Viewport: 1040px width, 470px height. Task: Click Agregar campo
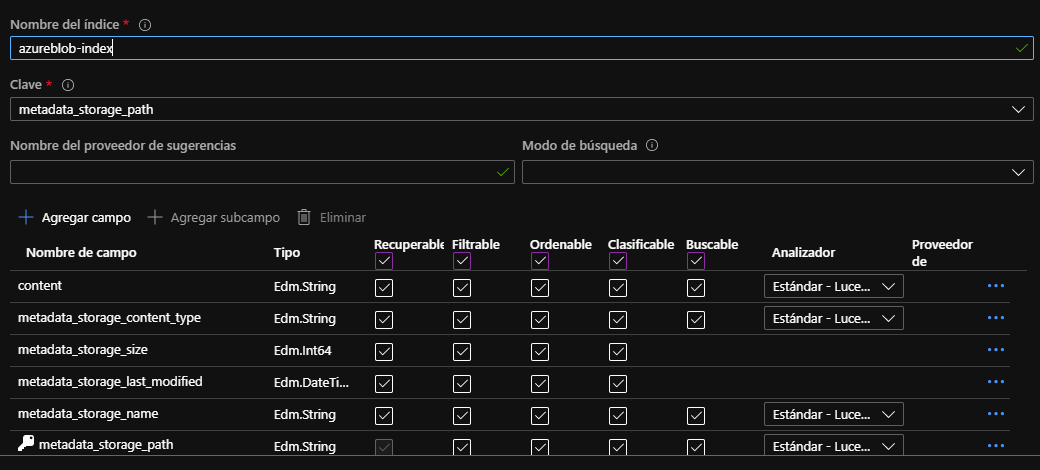click(x=74, y=217)
